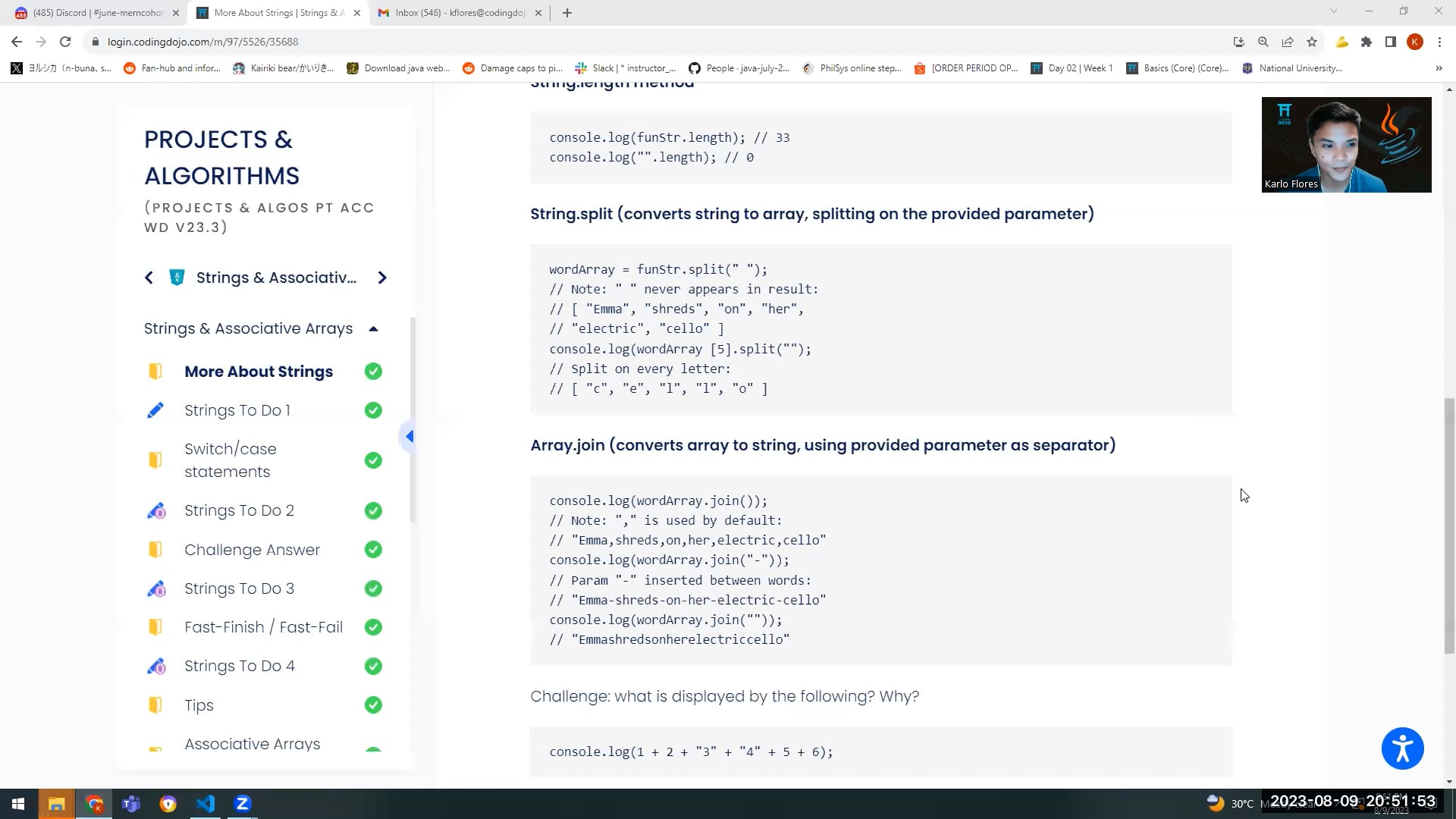Click the address bar URL field
This screenshot has height=819, width=1456.
coord(652,42)
